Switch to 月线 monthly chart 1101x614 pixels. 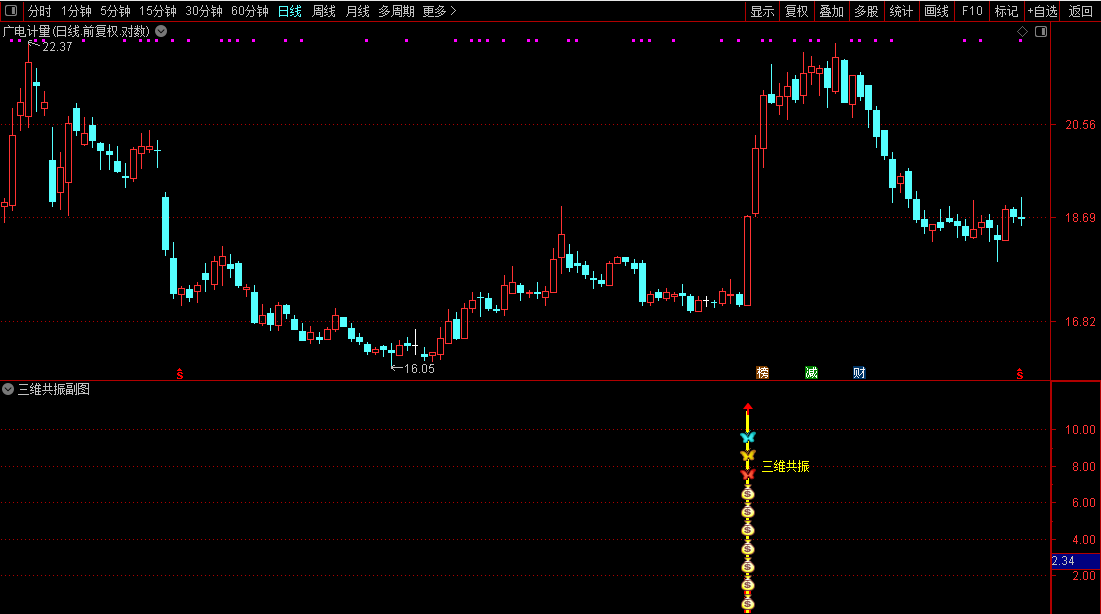click(x=357, y=11)
